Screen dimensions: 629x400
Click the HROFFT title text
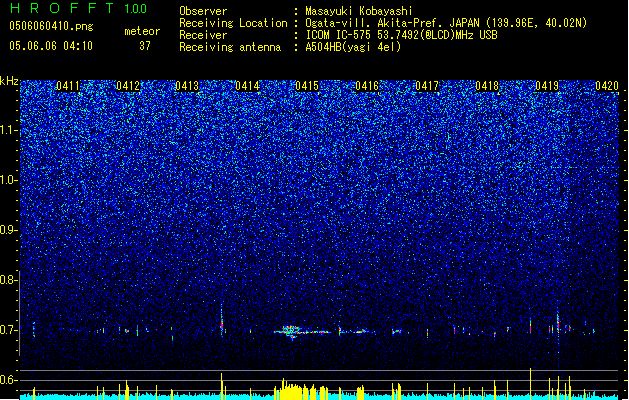click(x=63, y=8)
